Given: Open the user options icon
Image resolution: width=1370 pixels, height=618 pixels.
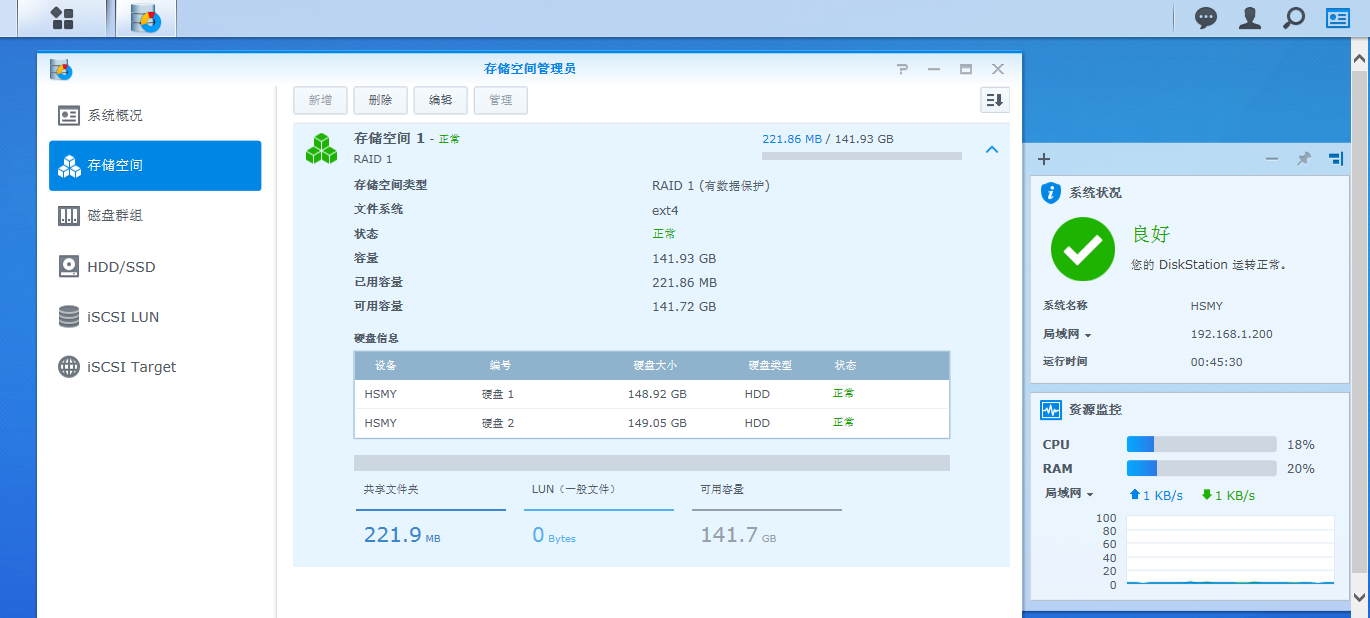Looking at the screenshot, I should 1249,18.
